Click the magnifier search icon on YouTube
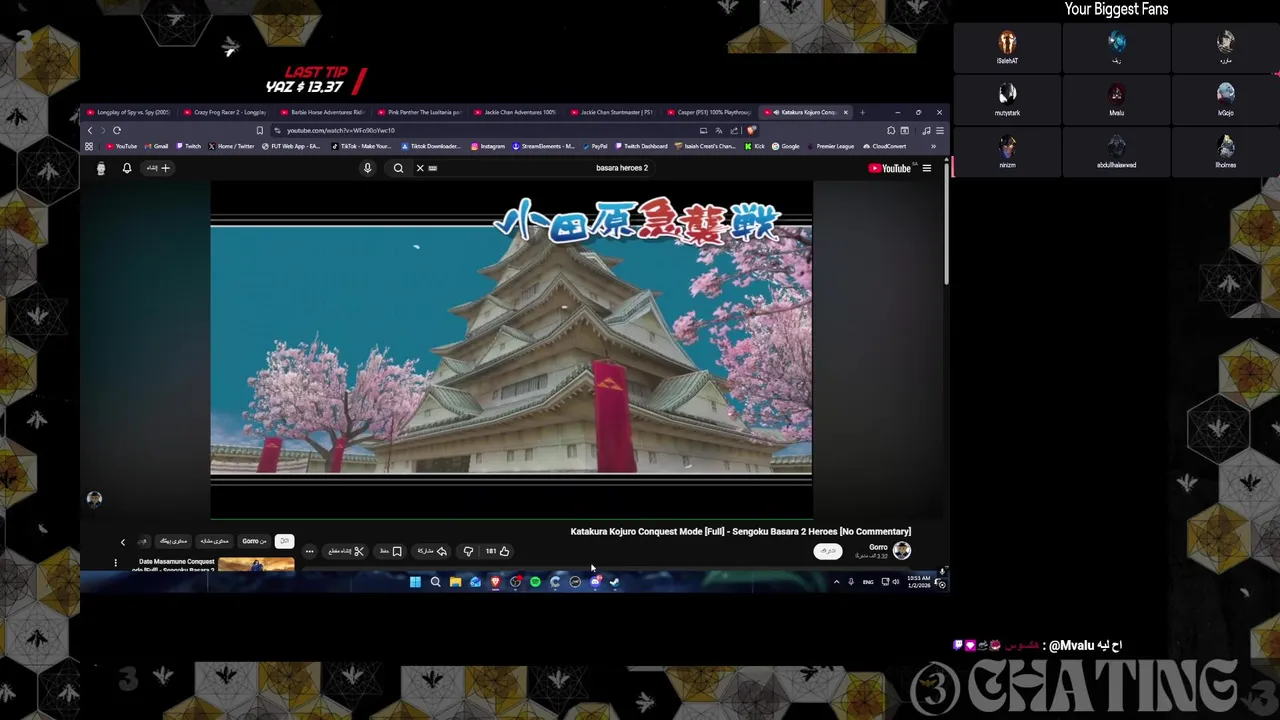The image size is (1280, 720). click(398, 168)
